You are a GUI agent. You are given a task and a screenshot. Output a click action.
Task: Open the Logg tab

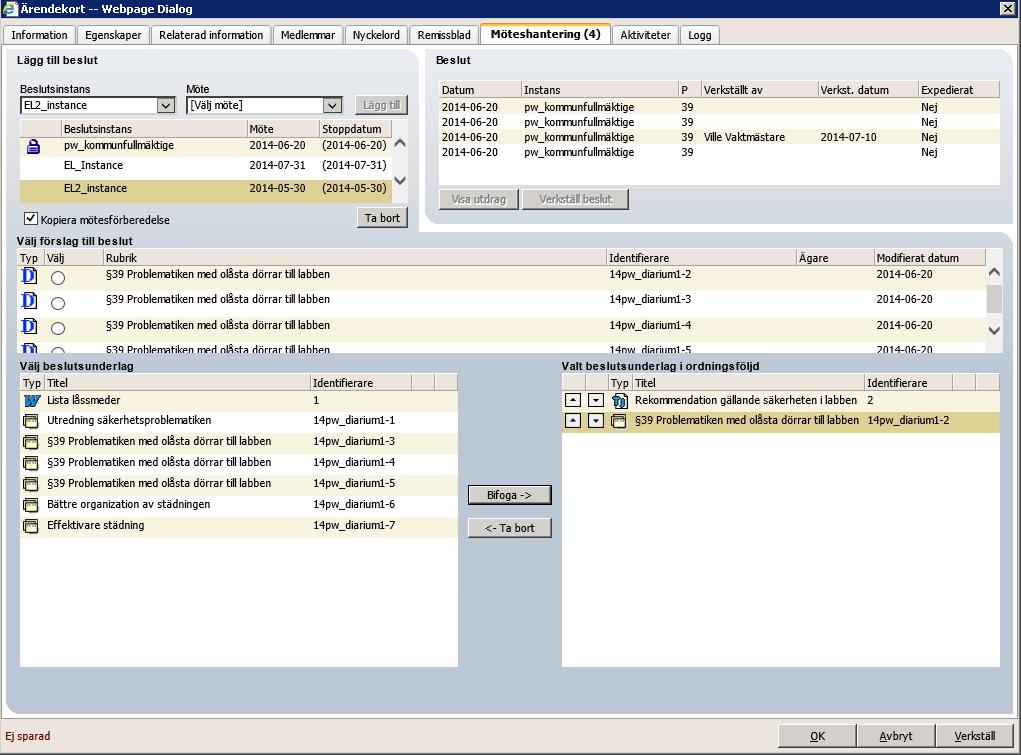[700, 35]
